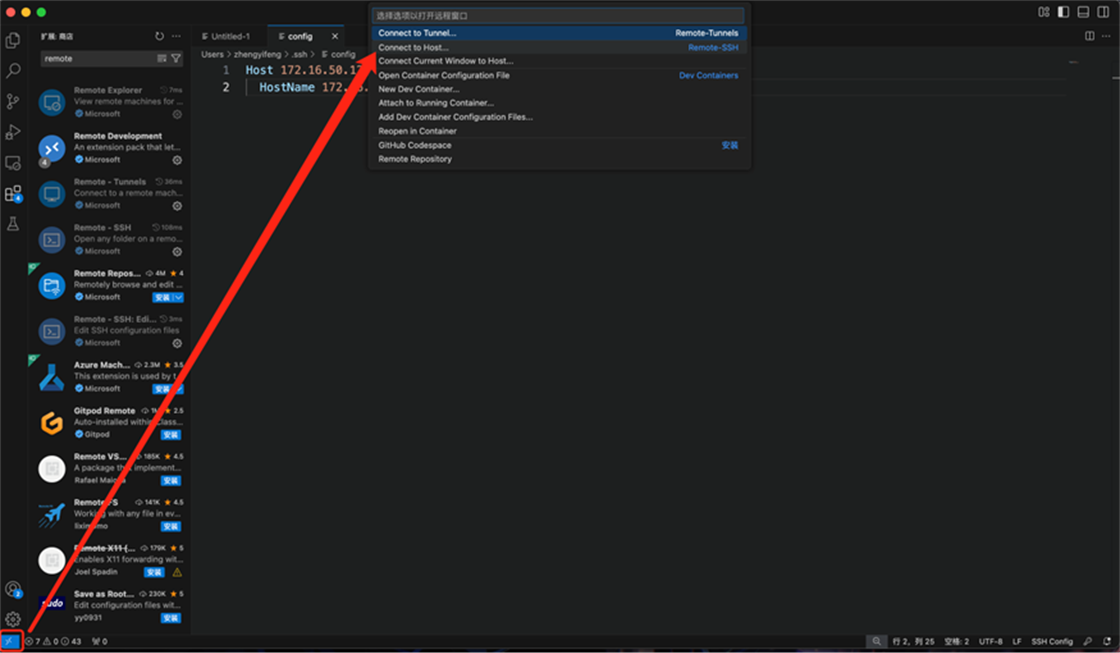Click forwarded ports indicator in status bar
1120x653 pixels.
[x=99, y=642]
